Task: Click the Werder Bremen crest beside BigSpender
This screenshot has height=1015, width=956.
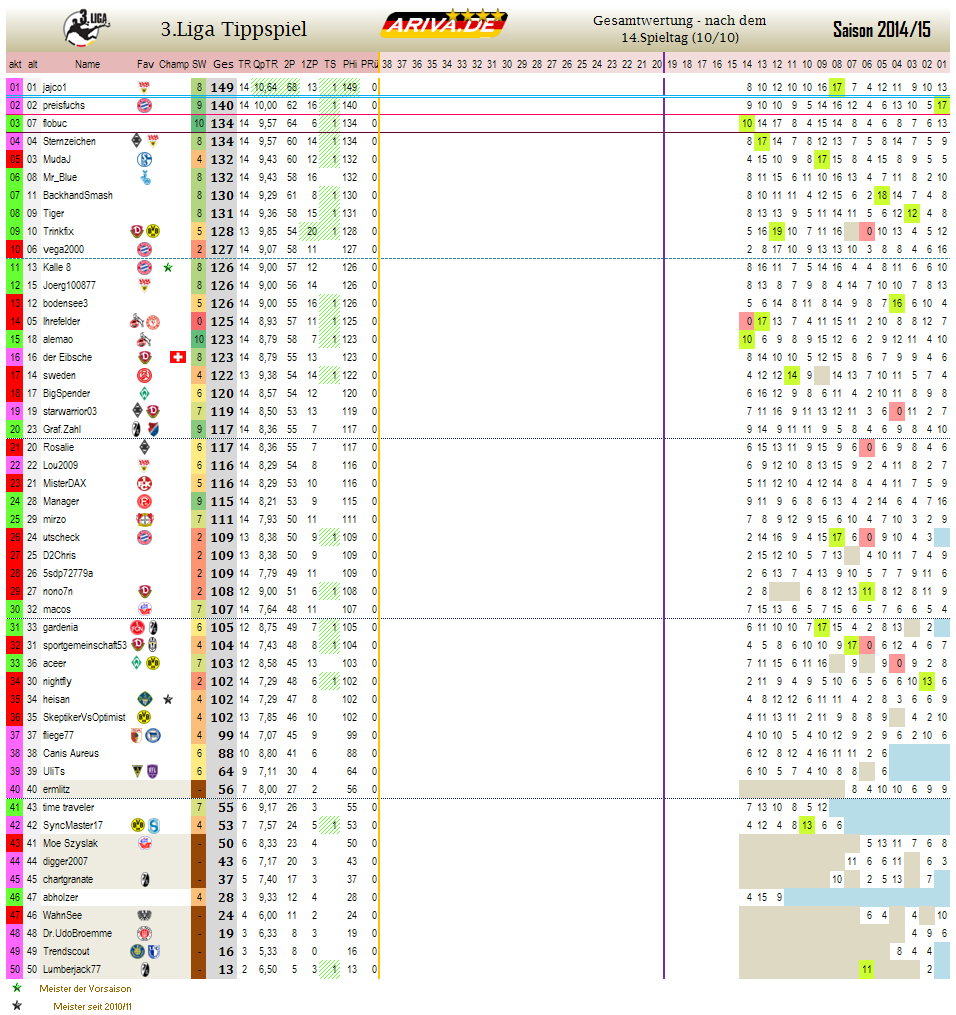Action: coord(144,394)
